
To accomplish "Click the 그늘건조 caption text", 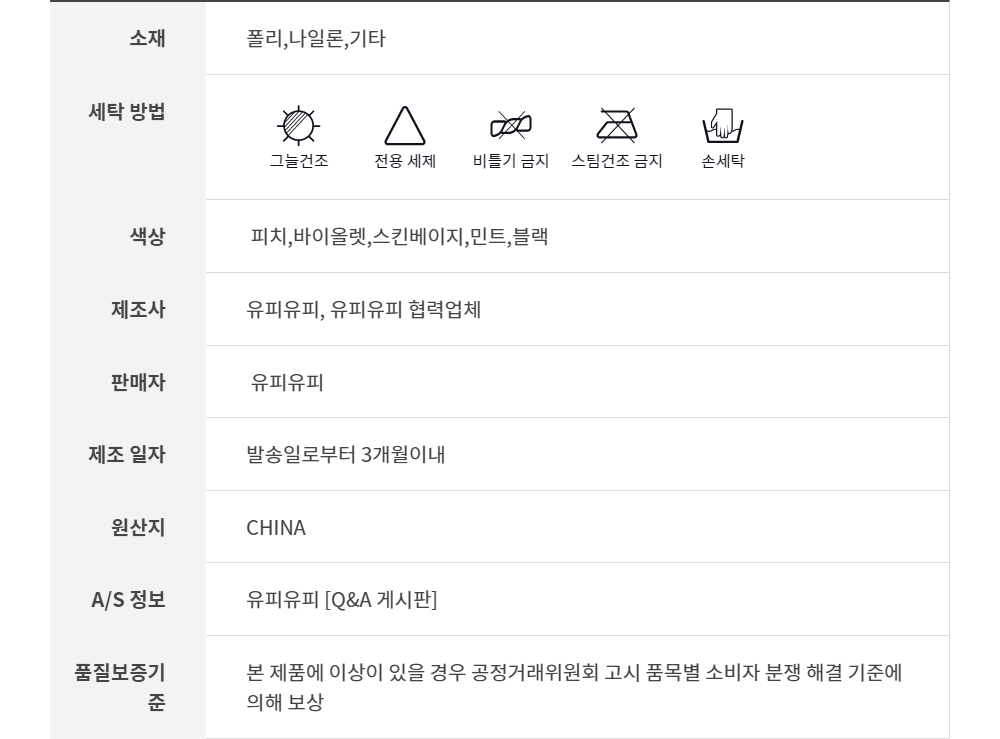I will tap(298, 161).
